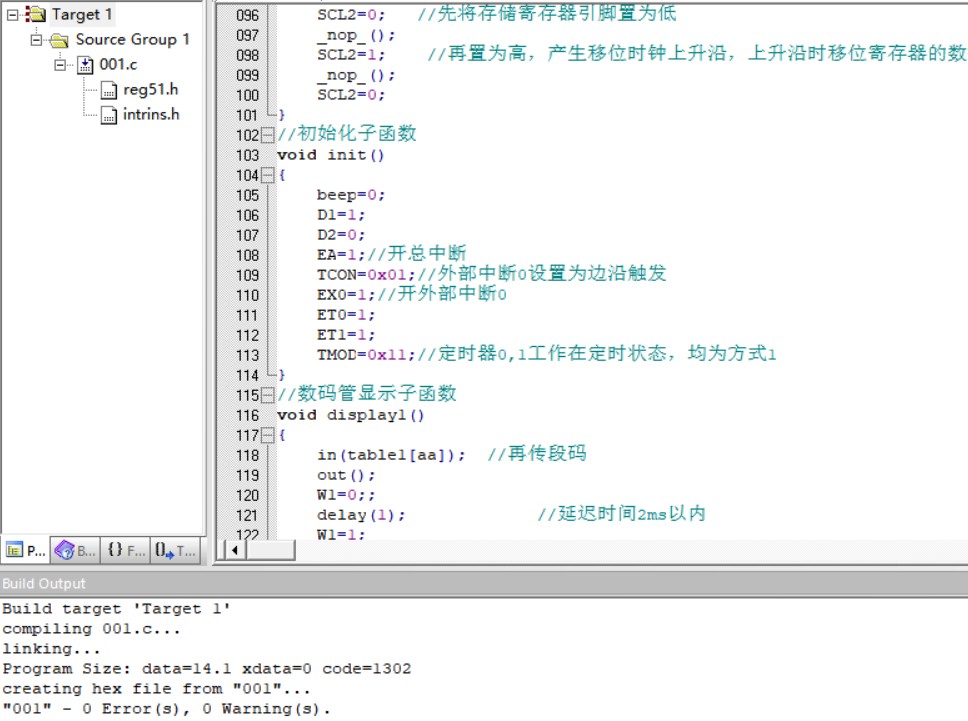Click the 'delay(1);' statement
968x721 pixels.
[x=361, y=515]
